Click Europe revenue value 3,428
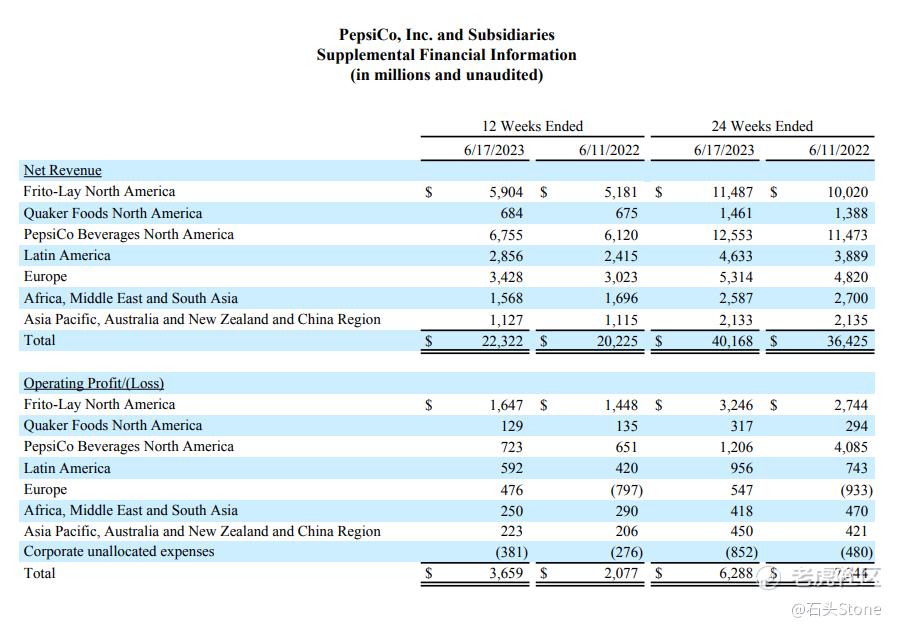The height and width of the screenshot is (629, 898). point(506,278)
